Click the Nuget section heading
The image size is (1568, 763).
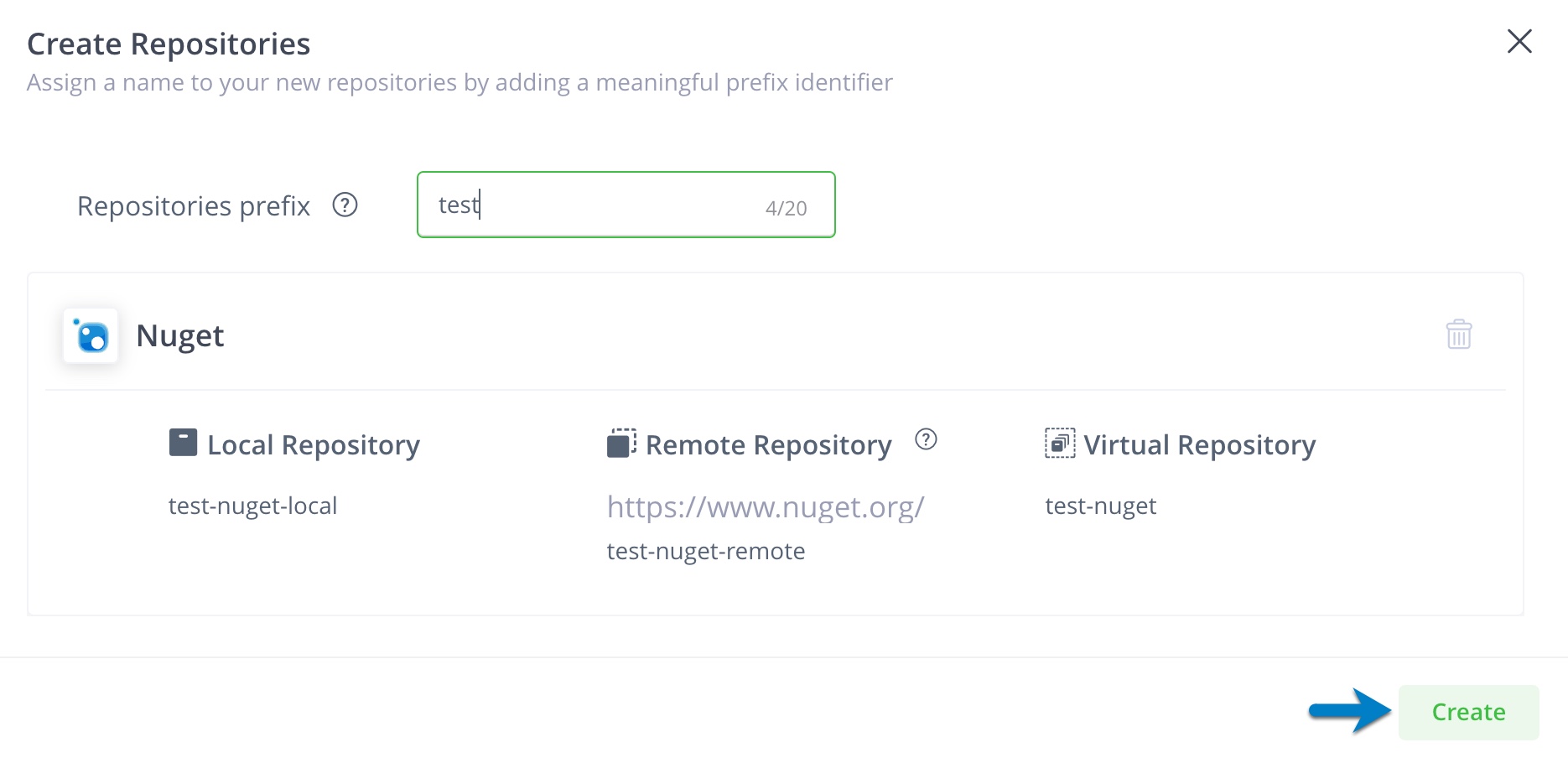pyautogui.click(x=179, y=336)
